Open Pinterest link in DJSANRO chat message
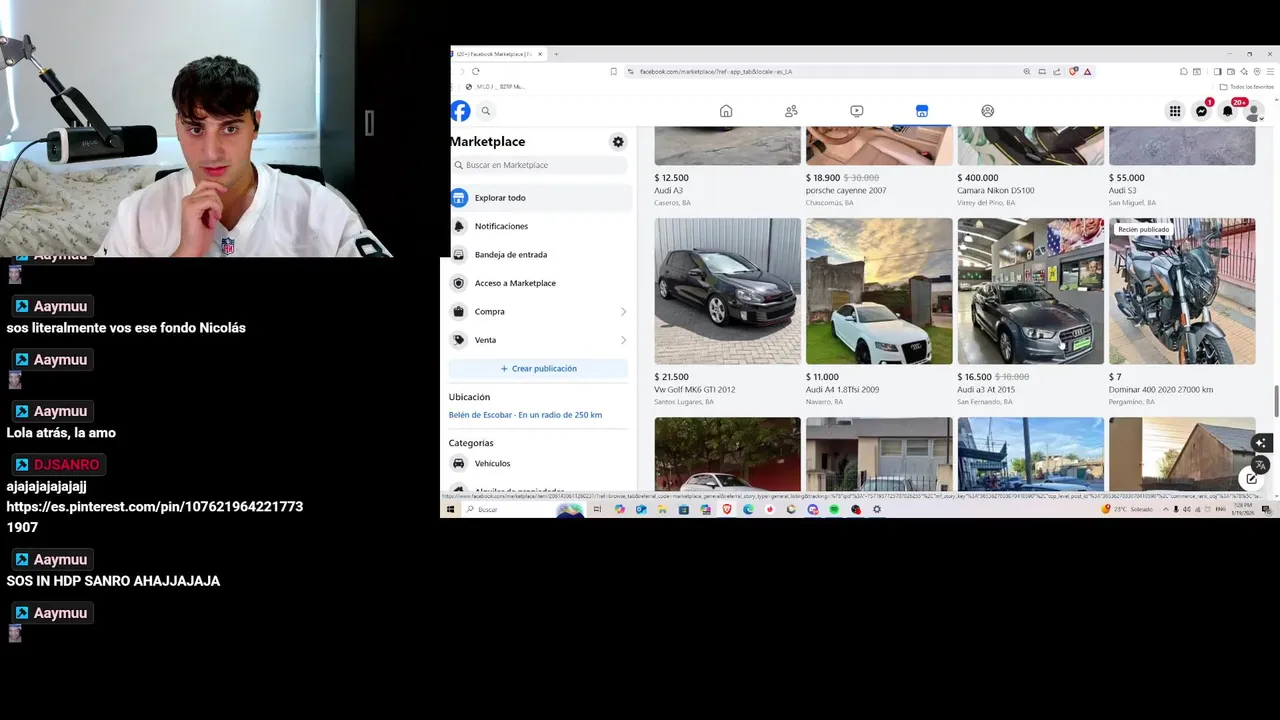 [154, 517]
